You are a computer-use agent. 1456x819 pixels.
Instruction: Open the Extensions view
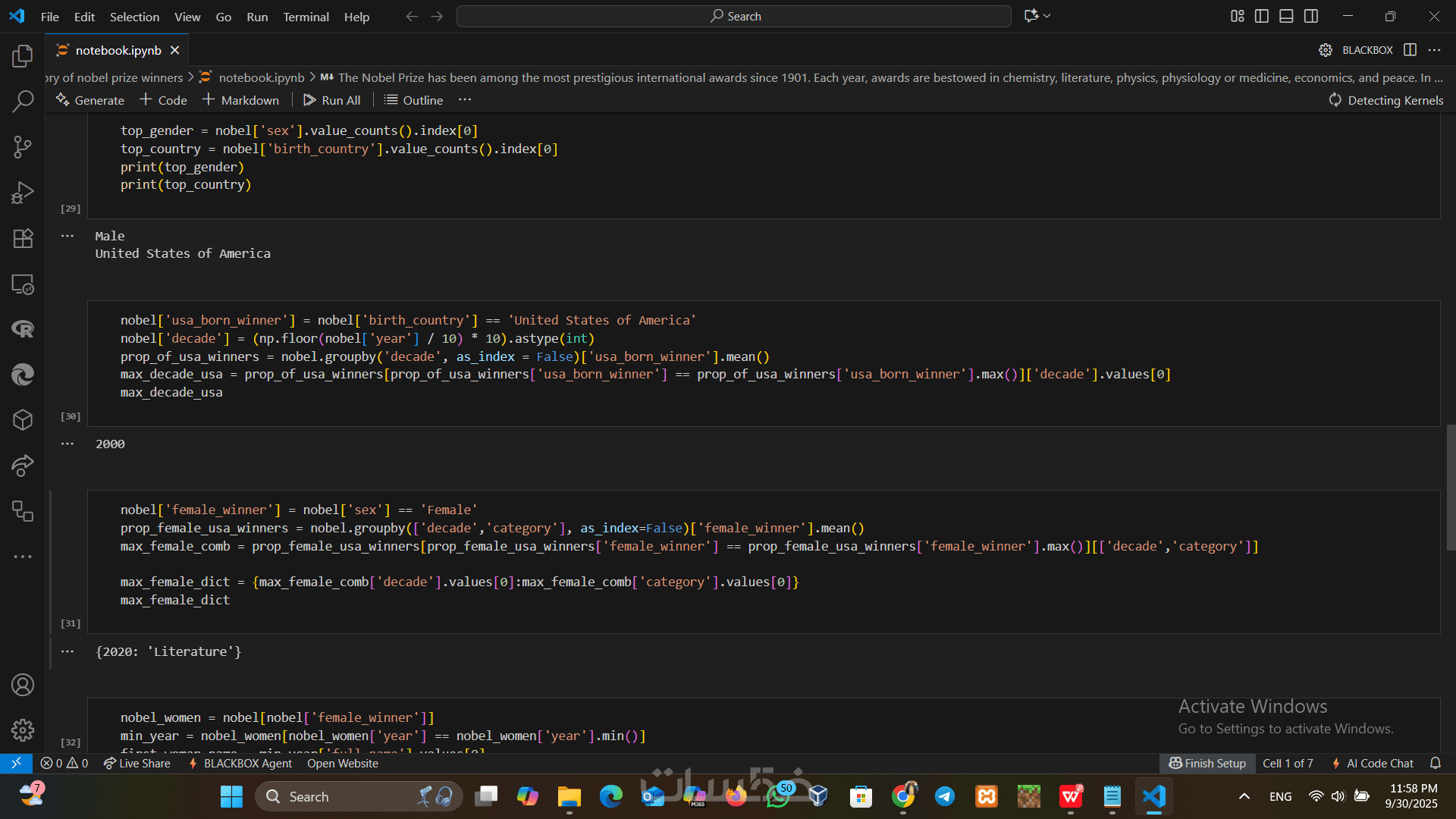(x=23, y=238)
